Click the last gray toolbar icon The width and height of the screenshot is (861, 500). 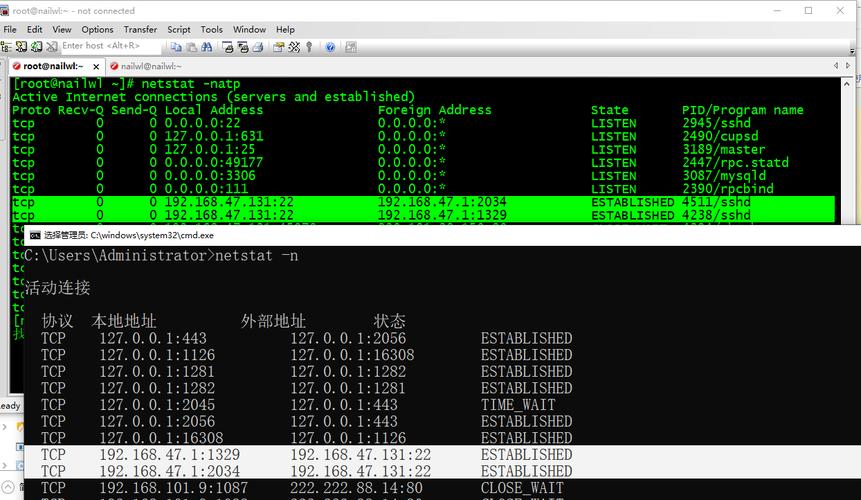click(351, 47)
